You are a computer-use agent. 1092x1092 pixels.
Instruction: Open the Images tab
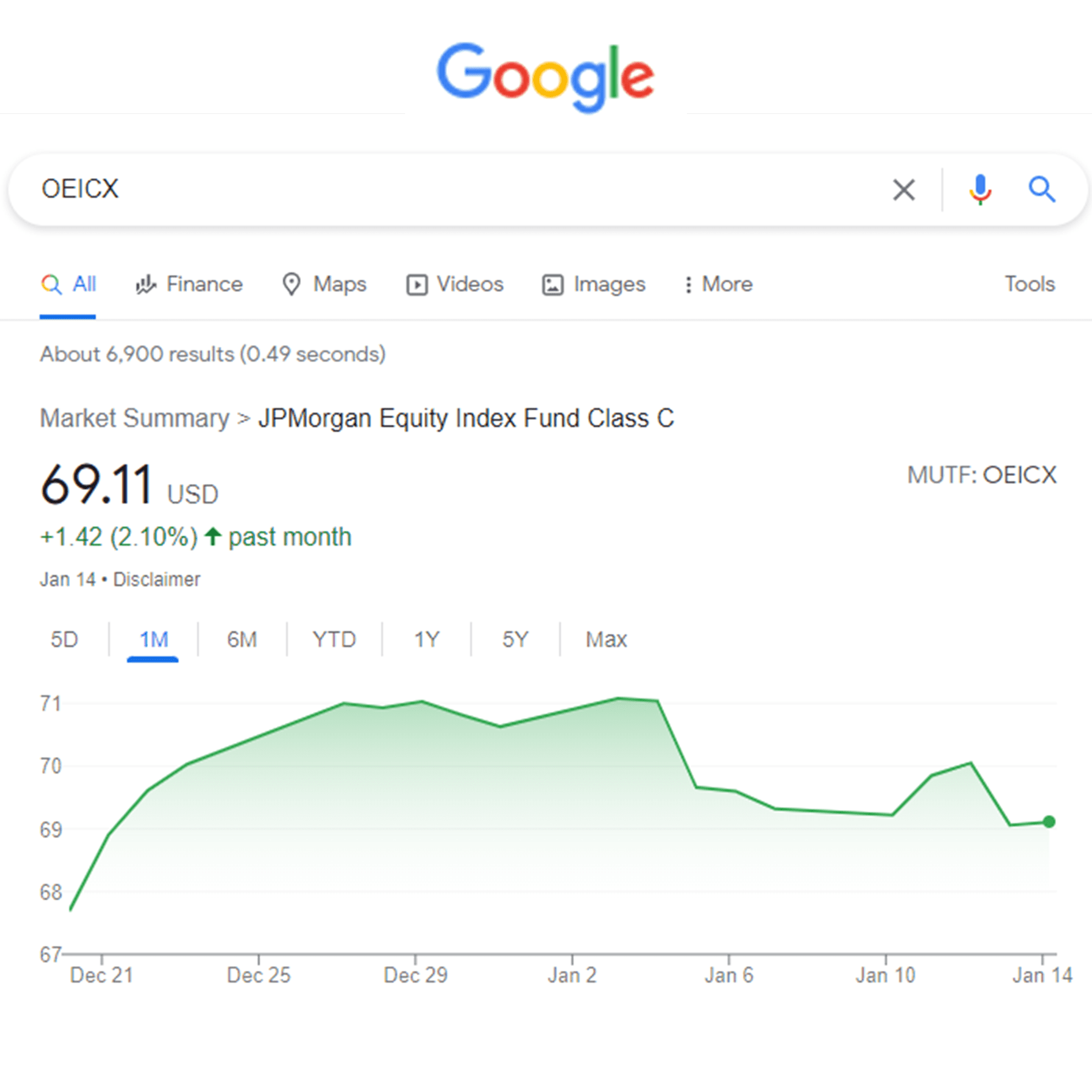point(593,284)
